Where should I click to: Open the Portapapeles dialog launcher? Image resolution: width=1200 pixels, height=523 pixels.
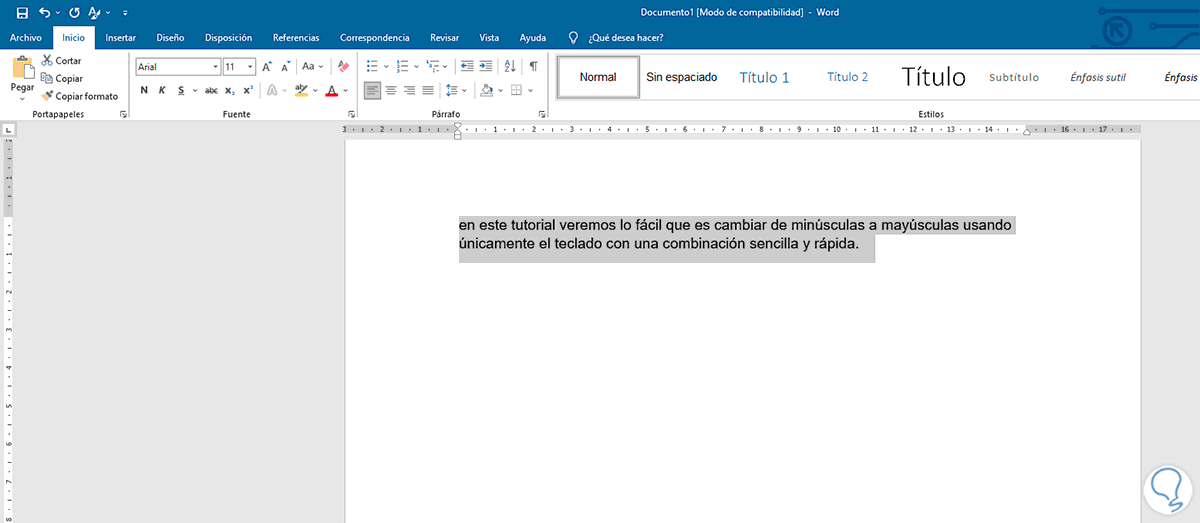pos(123,115)
